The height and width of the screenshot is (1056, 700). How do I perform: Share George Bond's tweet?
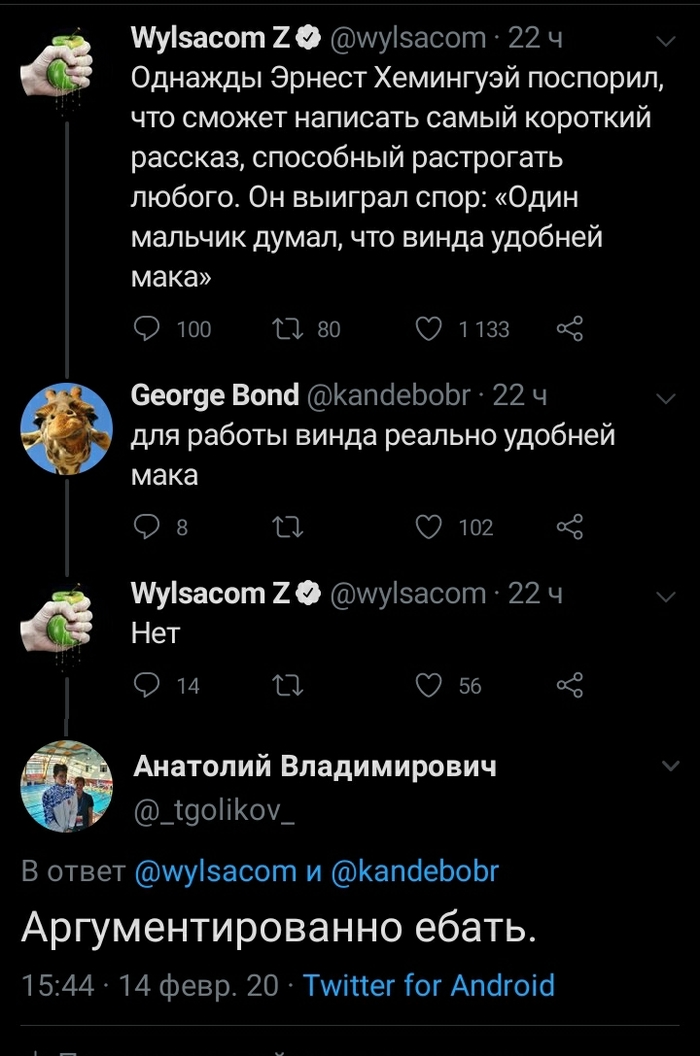569,527
